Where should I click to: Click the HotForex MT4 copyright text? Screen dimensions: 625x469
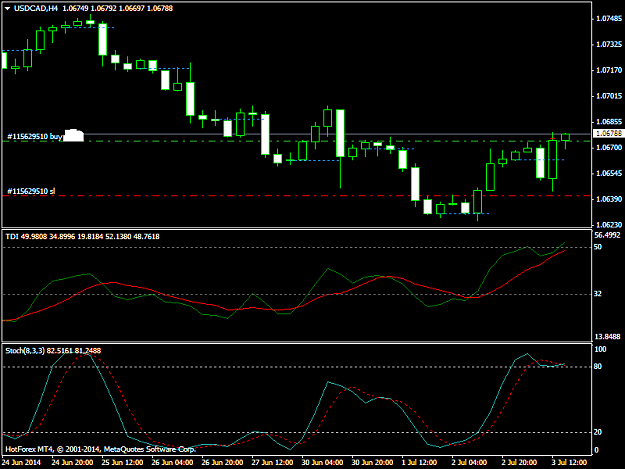[100, 449]
